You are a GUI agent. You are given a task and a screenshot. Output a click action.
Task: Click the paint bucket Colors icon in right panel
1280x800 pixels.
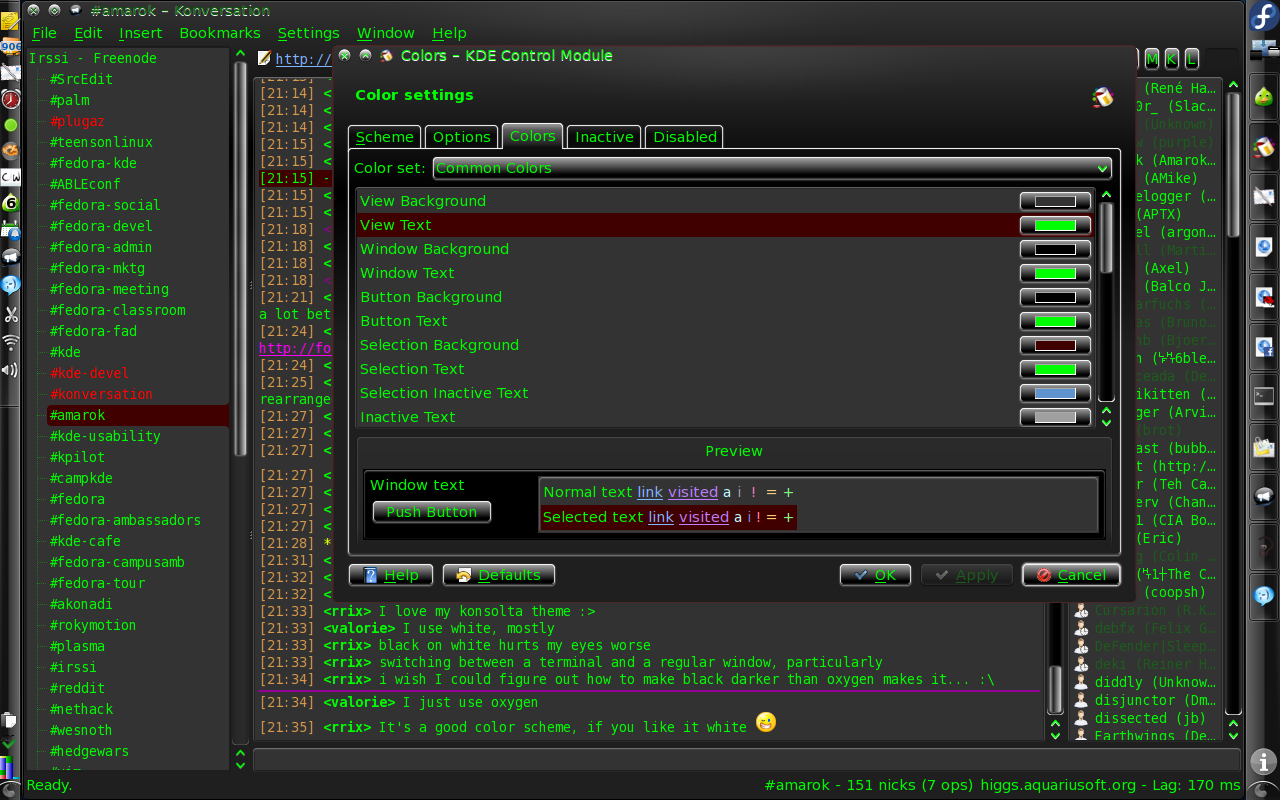coord(1263,147)
